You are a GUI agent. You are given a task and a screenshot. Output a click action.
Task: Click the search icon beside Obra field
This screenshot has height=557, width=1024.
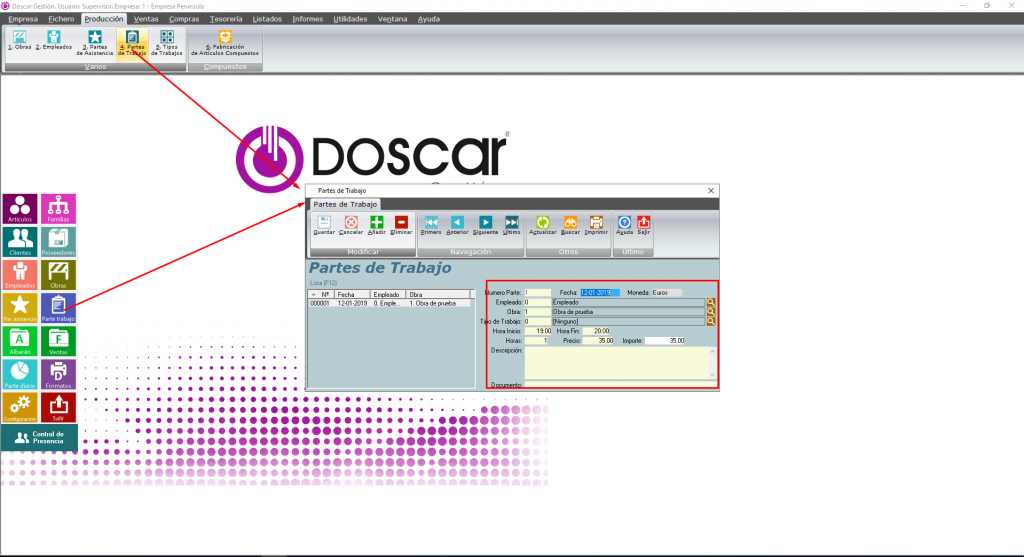[711, 312]
